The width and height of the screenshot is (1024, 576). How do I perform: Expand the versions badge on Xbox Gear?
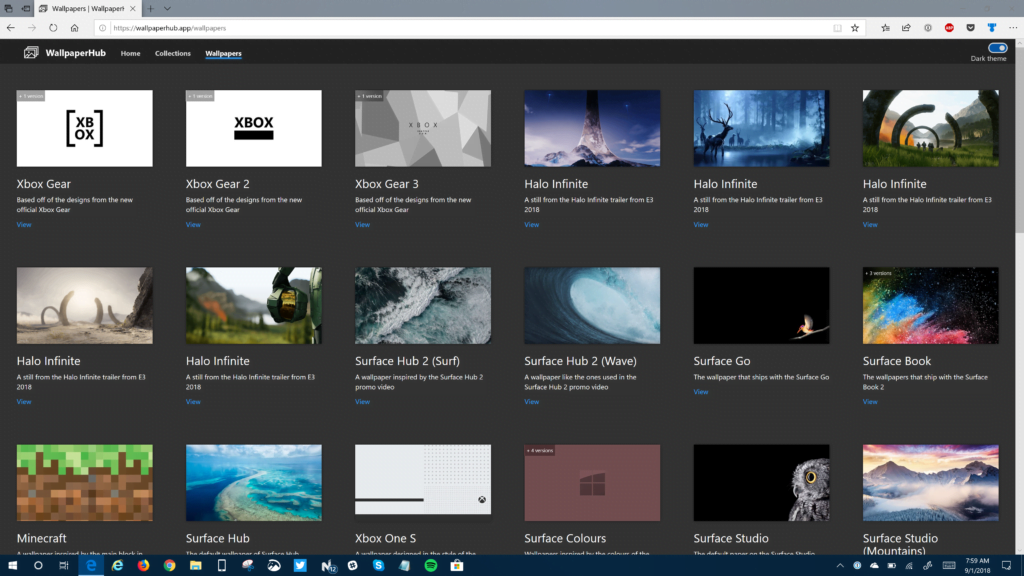click(x=33, y=96)
